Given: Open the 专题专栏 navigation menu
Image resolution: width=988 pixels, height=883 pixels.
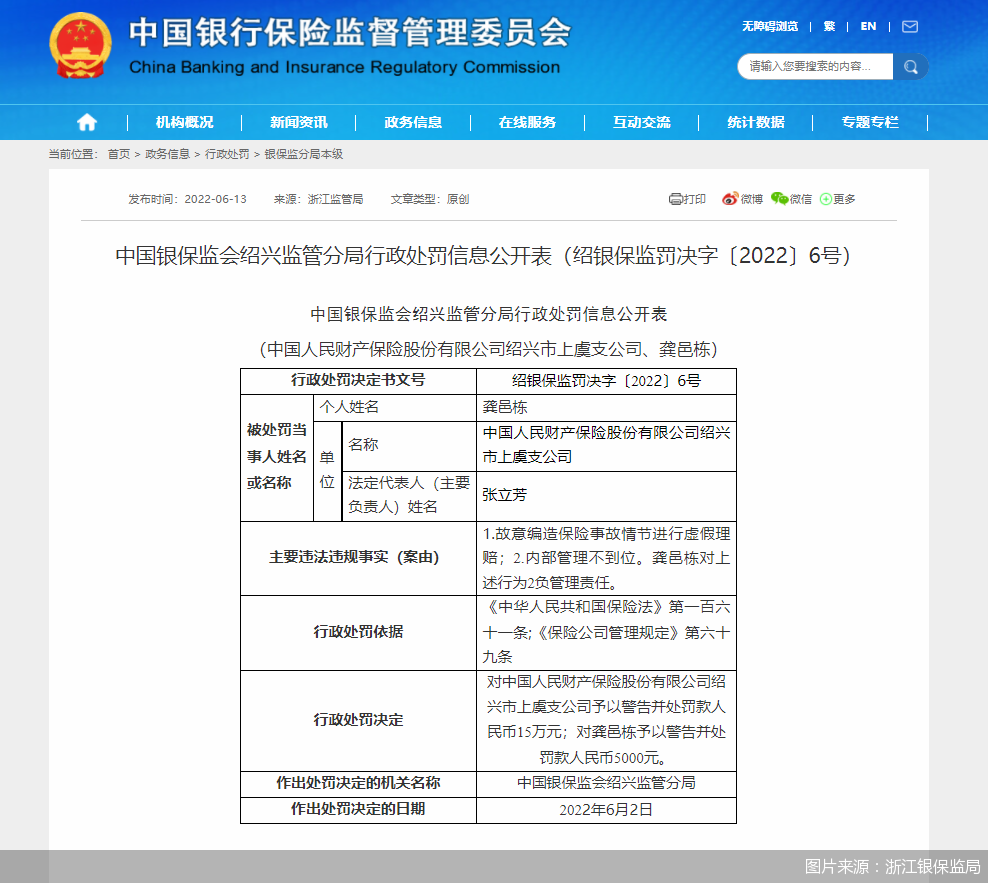Looking at the screenshot, I should click(x=870, y=122).
